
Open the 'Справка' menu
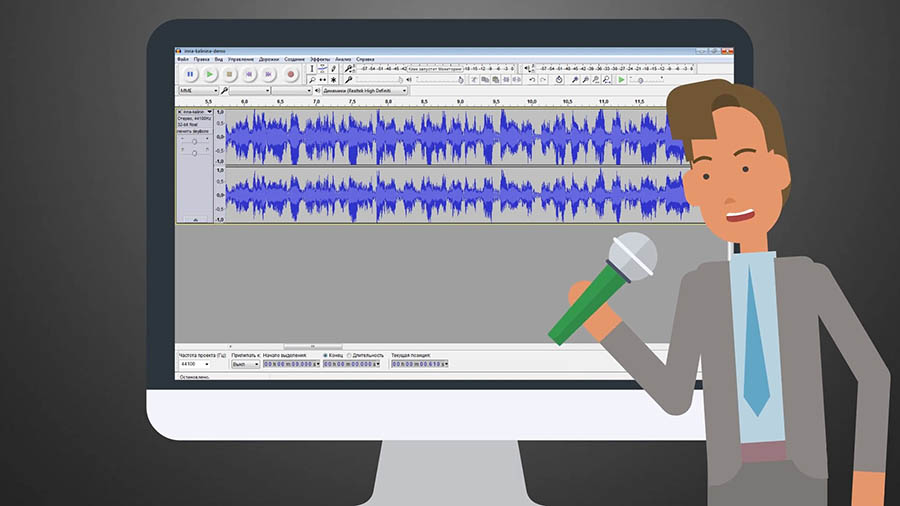tap(366, 59)
